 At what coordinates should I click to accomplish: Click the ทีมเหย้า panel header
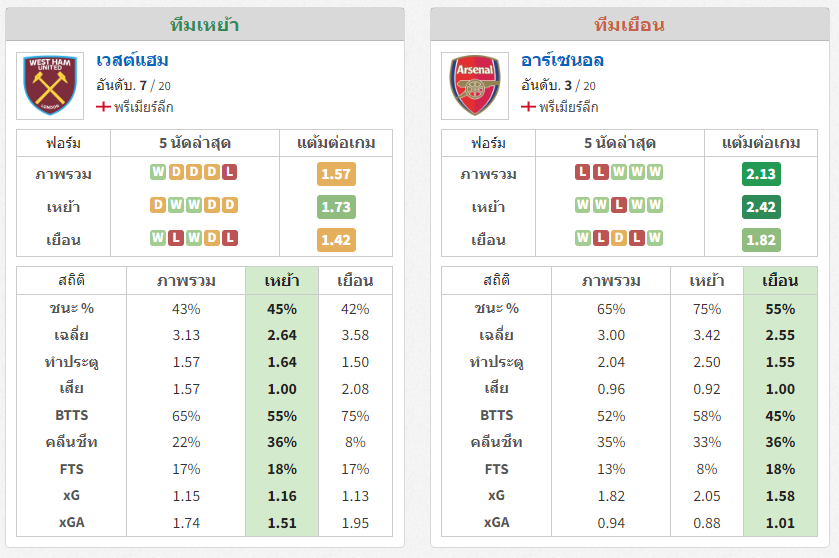205,25
